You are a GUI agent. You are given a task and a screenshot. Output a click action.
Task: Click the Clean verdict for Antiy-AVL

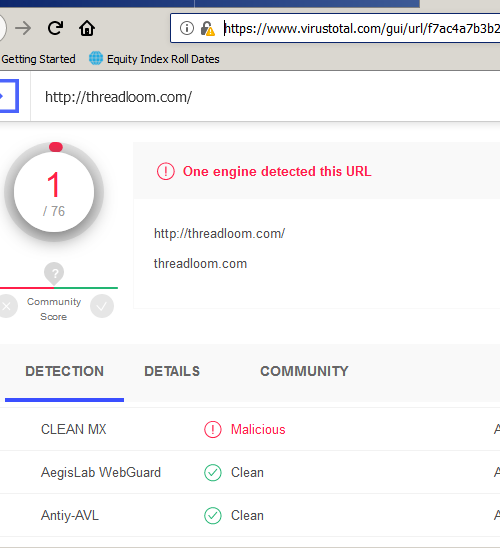point(247,515)
